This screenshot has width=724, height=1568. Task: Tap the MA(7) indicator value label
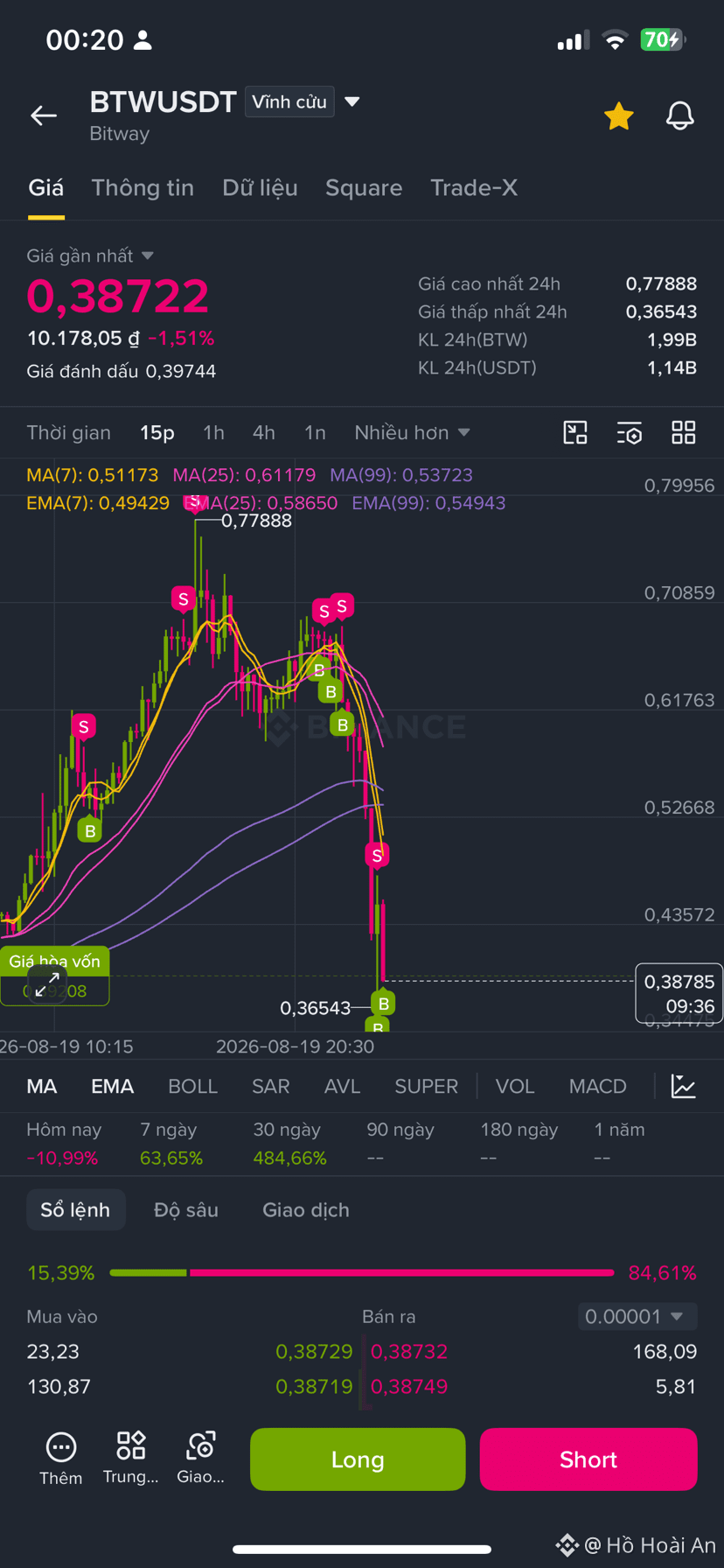click(x=93, y=475)
